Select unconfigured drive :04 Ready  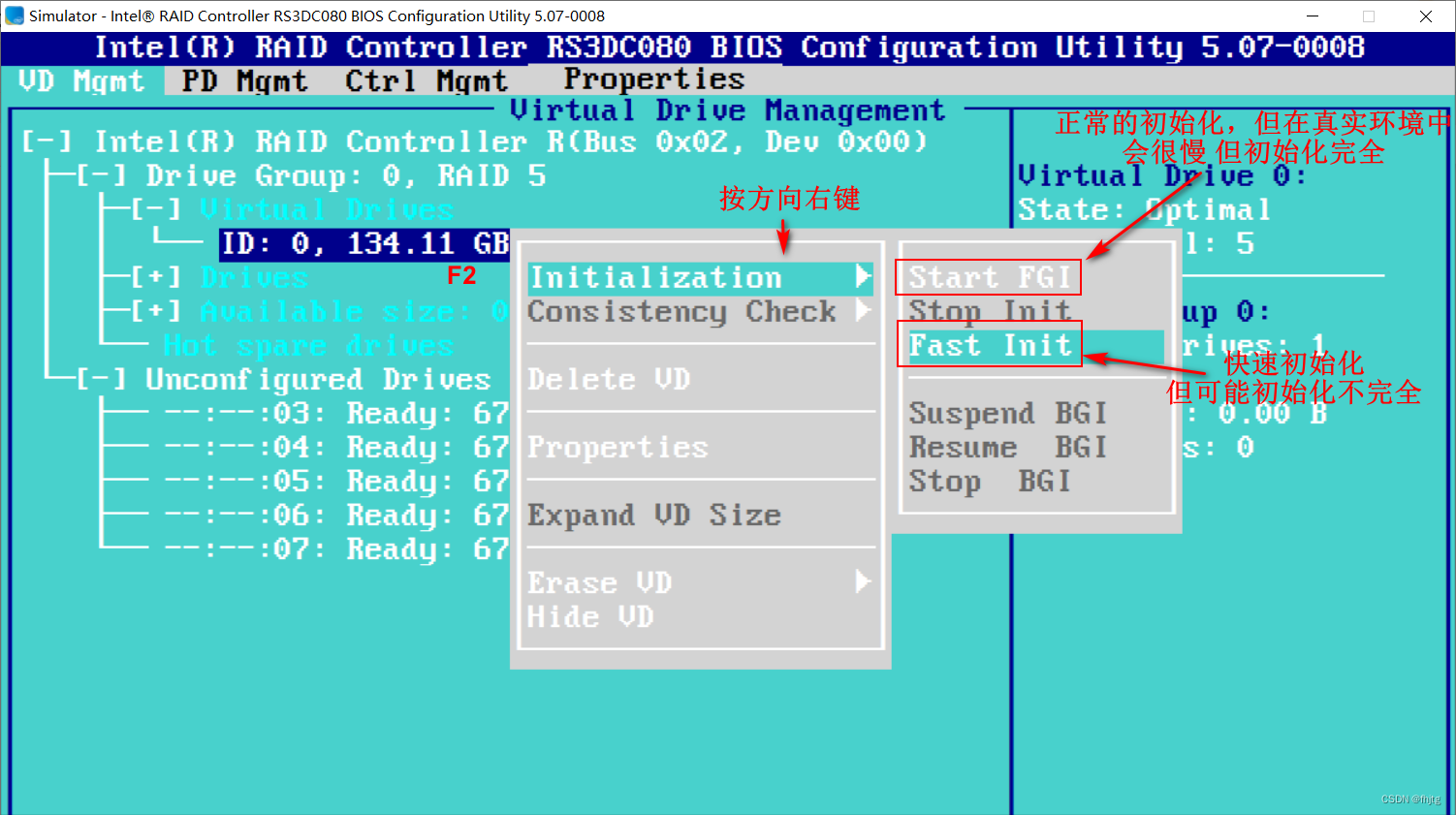(336, 447)
